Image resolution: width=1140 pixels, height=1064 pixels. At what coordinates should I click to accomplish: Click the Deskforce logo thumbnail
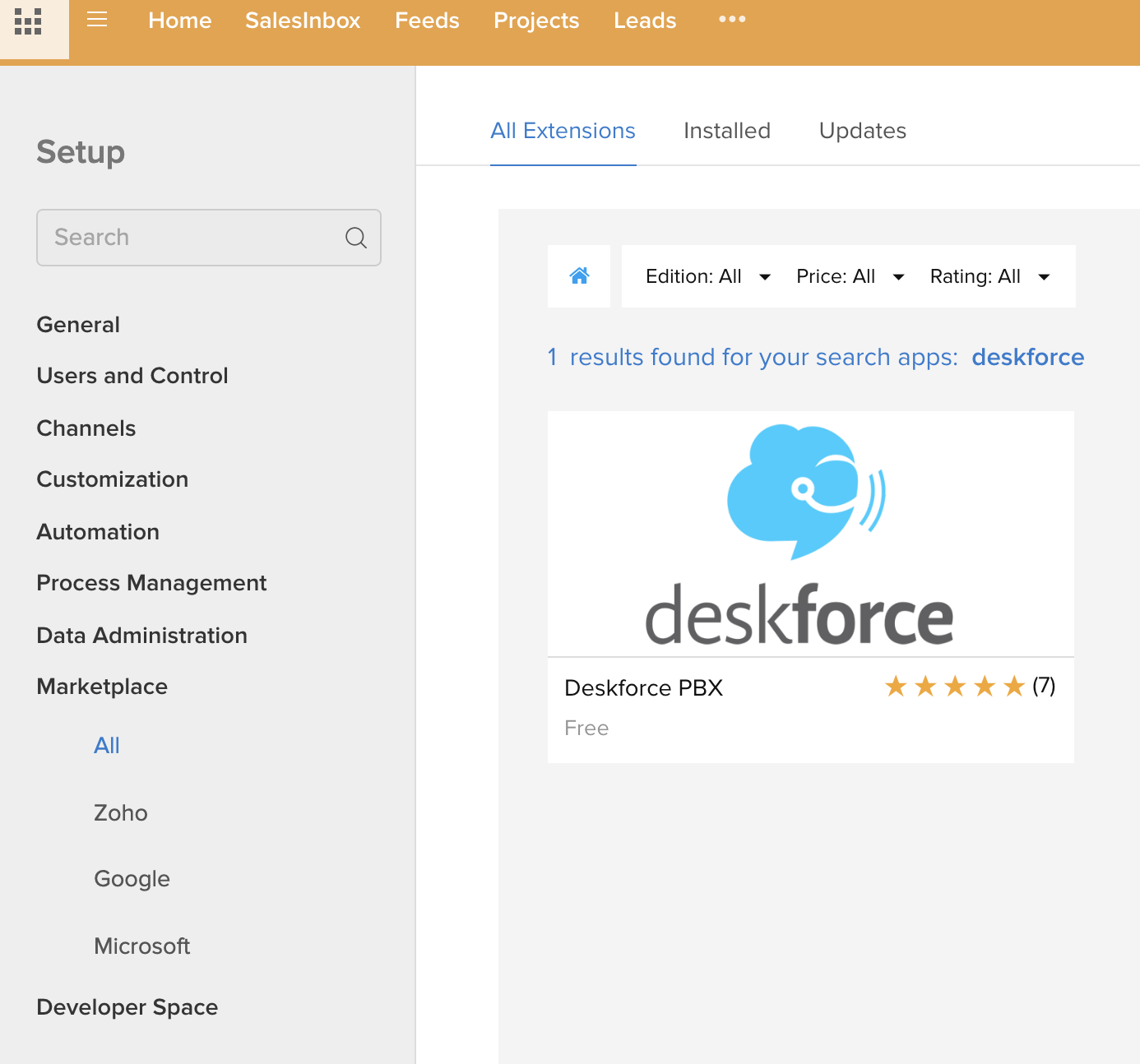pos(811,534)
